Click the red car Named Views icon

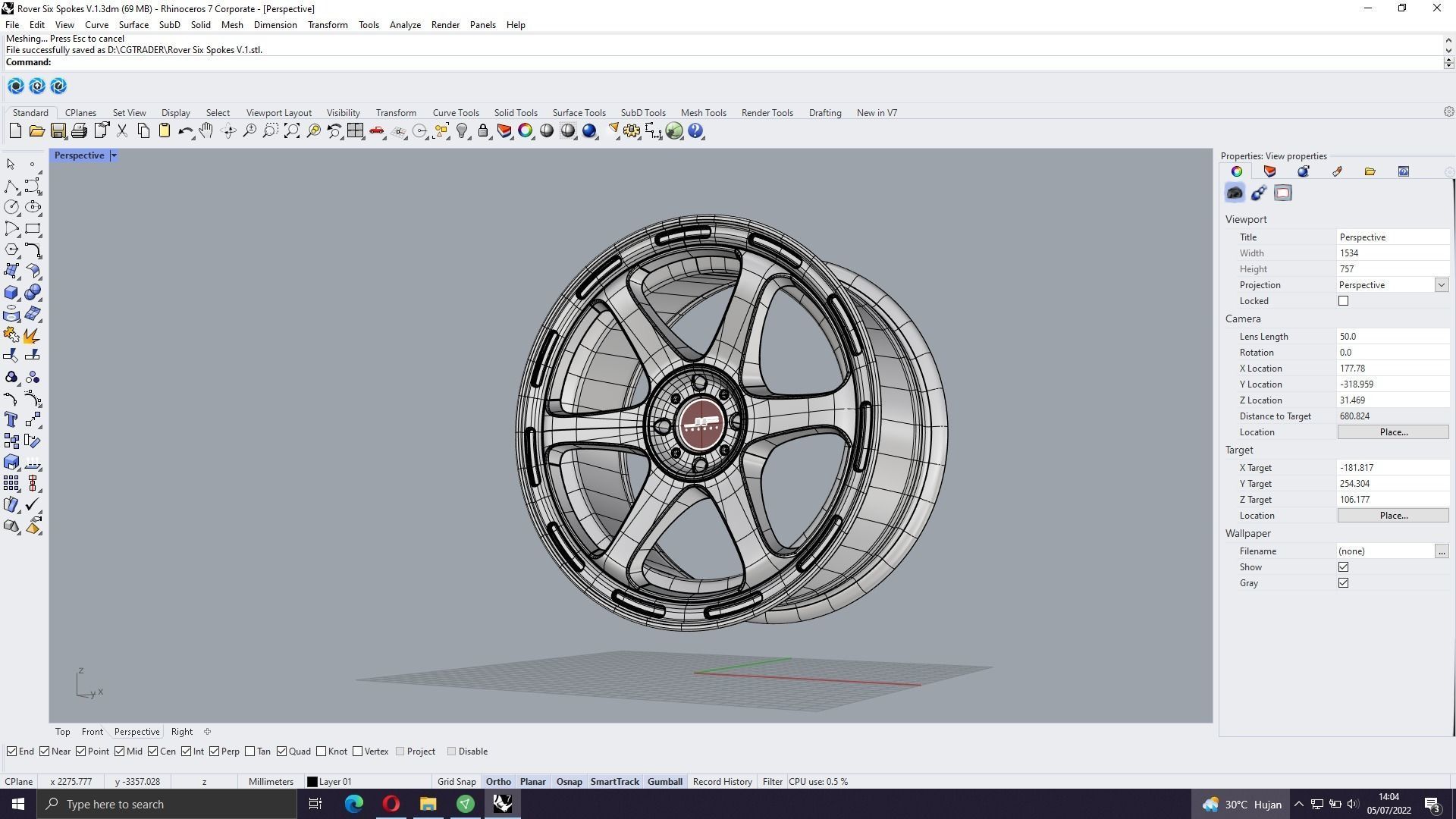(377, 131)
